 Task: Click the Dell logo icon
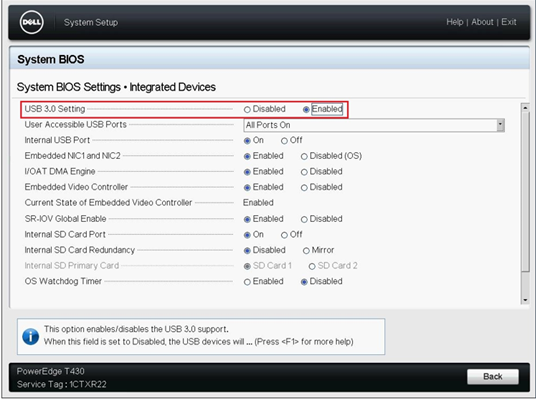coord(32,23)
